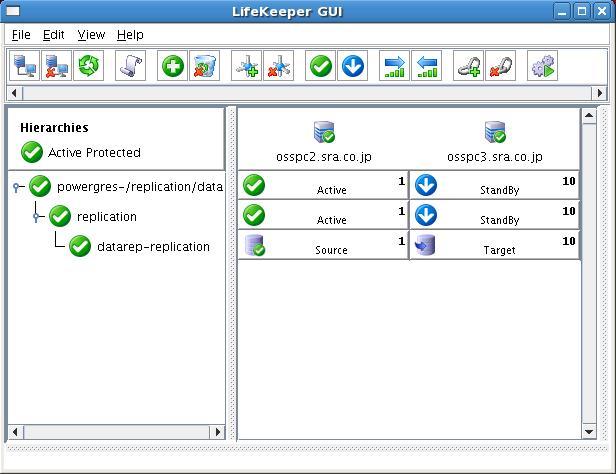Click the gears Properties toolbar icon
This screenshot has width=616, height=474.
click(543, 66)
